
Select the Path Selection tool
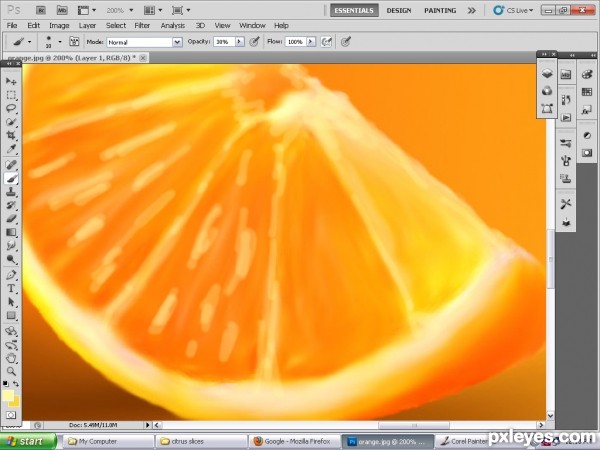pyautogui.click(x=11, y=302)
